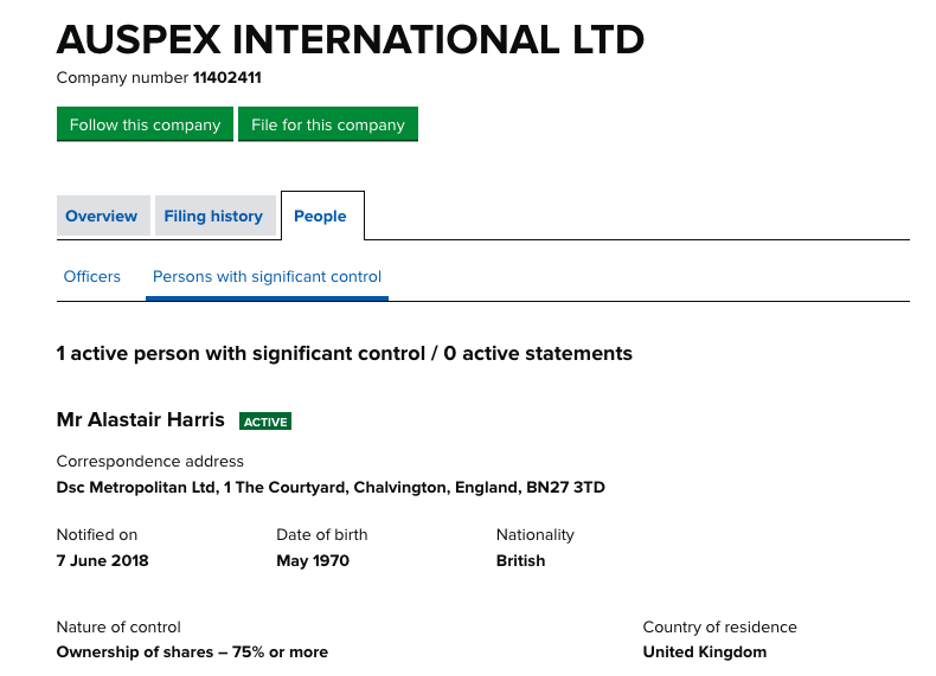Select the People tab
This screenshot has width=936, height=676.
(x=321, y=215)
